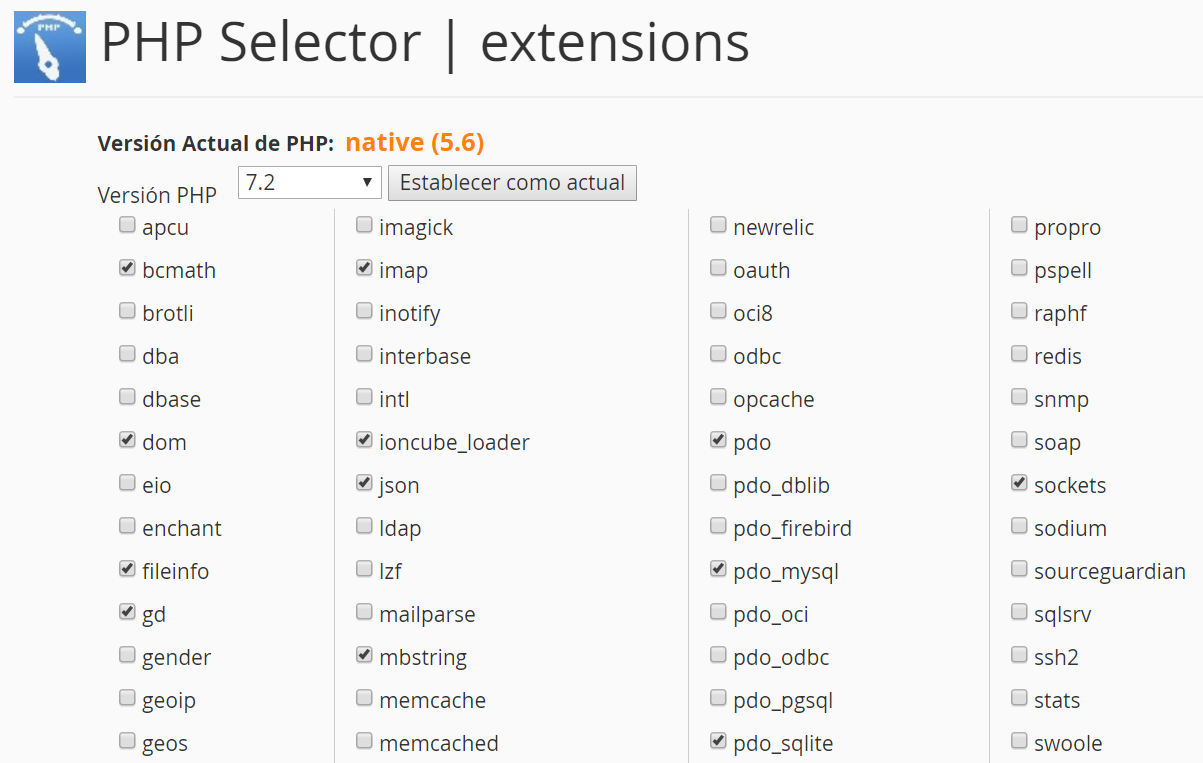This screenshot has height=763, width=1203.
Task: Check the newrelic extension box
Action: tap(718, 225)
